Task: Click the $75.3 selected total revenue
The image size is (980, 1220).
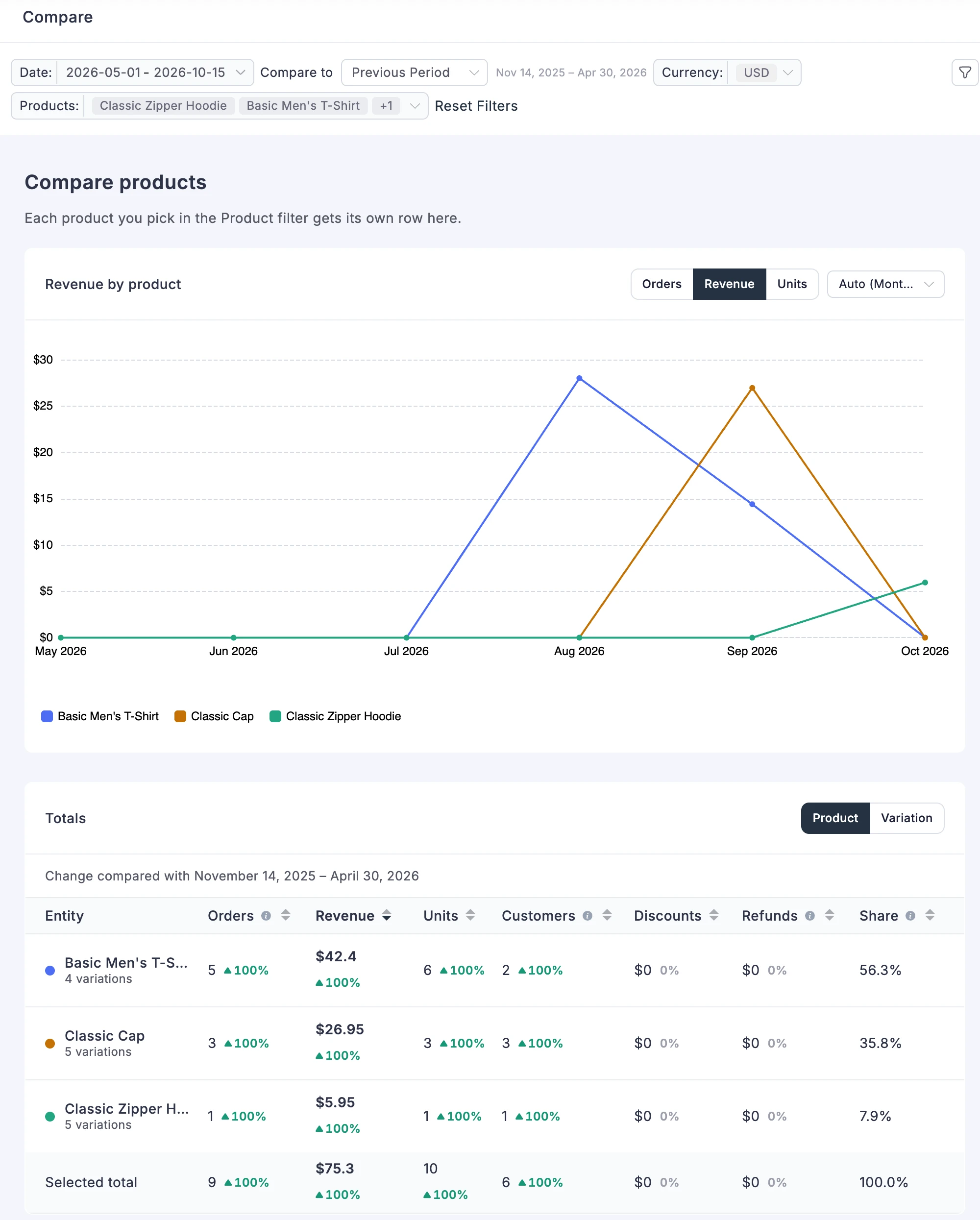Action: [334, 1169]
